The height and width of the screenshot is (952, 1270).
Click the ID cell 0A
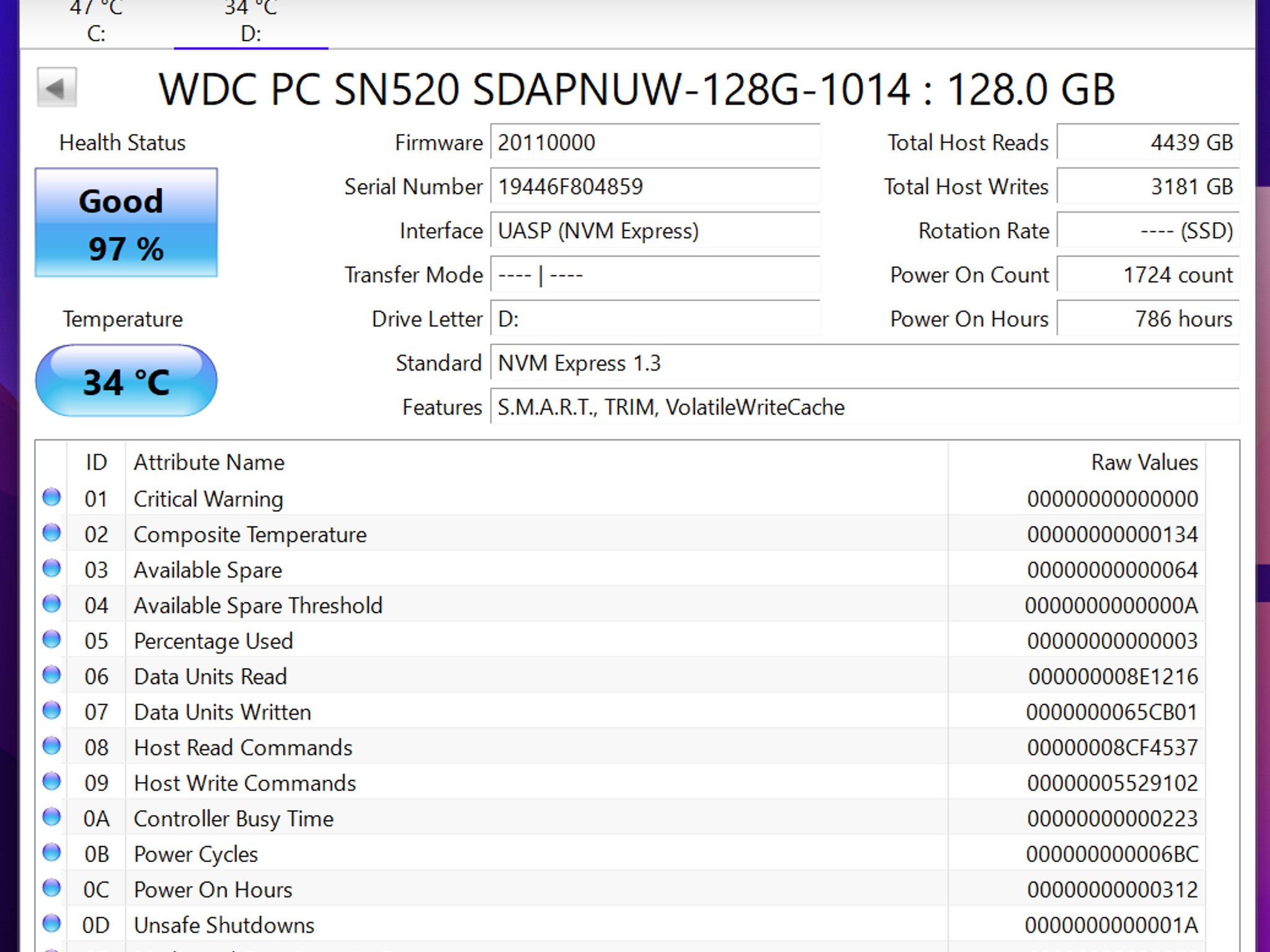(x=96, y=819)
